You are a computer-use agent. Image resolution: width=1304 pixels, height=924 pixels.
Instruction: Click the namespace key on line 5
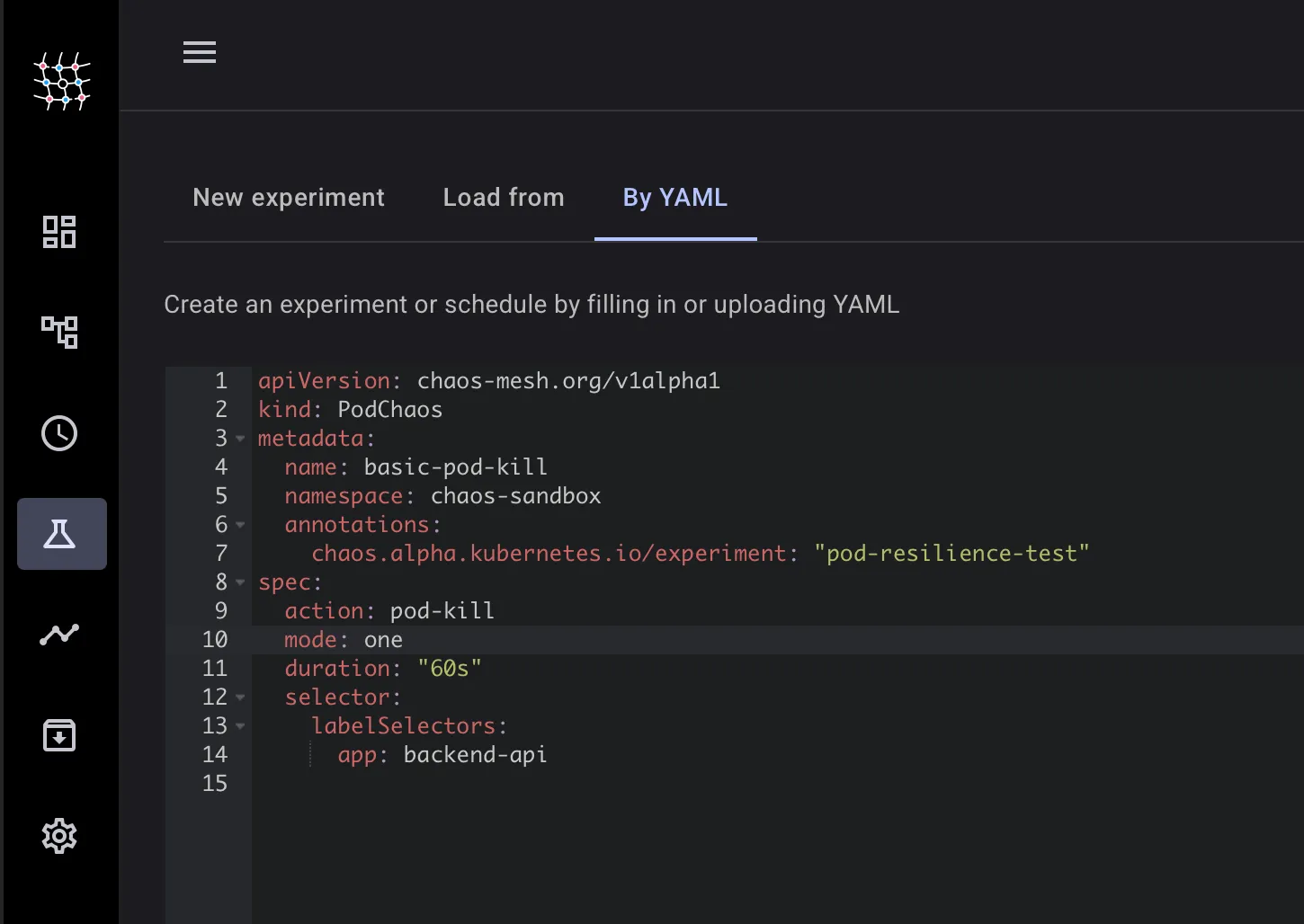tap(344, 496)
